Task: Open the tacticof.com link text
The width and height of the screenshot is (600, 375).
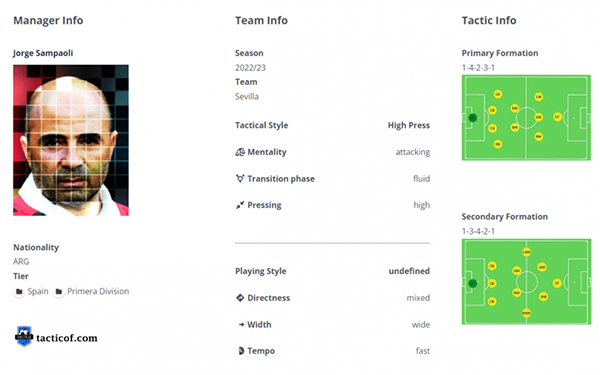Action: 67,338
